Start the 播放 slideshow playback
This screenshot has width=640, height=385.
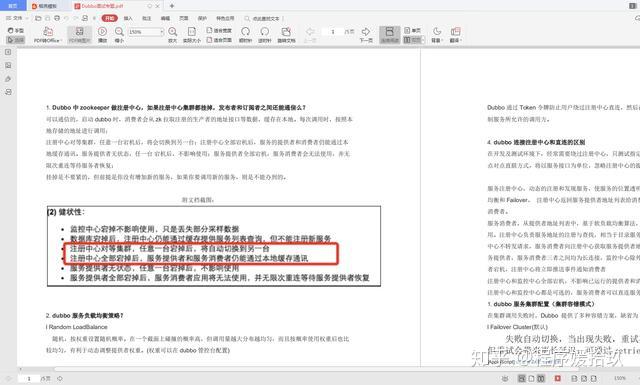pyautogui.click(x=102, y=35)
